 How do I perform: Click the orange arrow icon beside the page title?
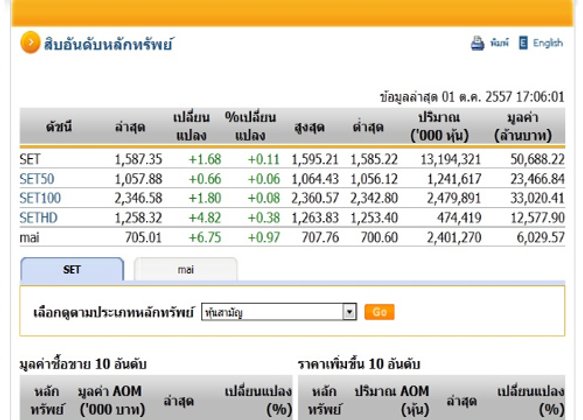(30, 43)
